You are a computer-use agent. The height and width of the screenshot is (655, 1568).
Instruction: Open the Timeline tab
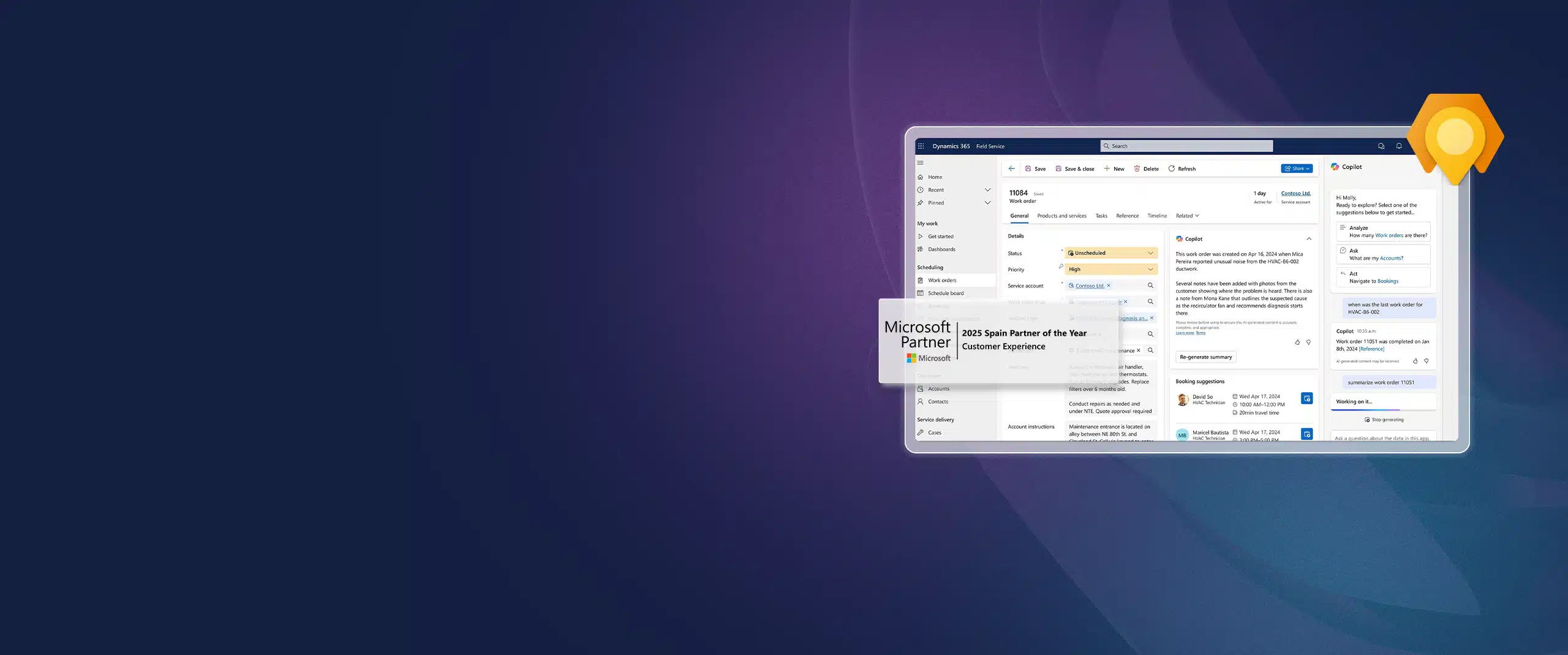coord(1156,216)
